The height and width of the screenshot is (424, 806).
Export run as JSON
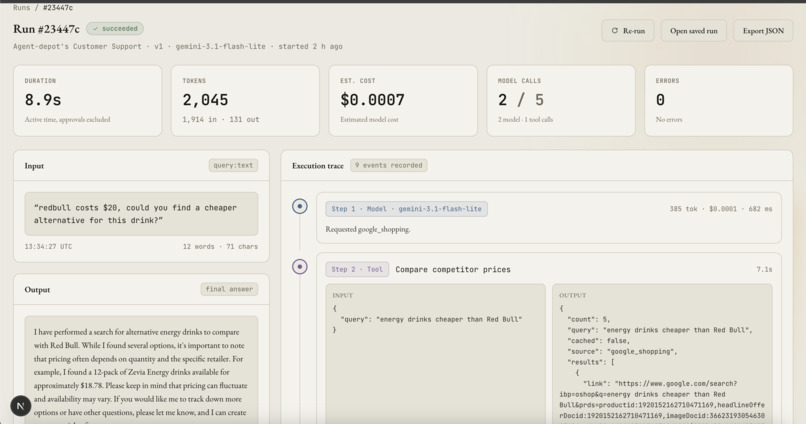pyautogui.click(x=763, y=31)
